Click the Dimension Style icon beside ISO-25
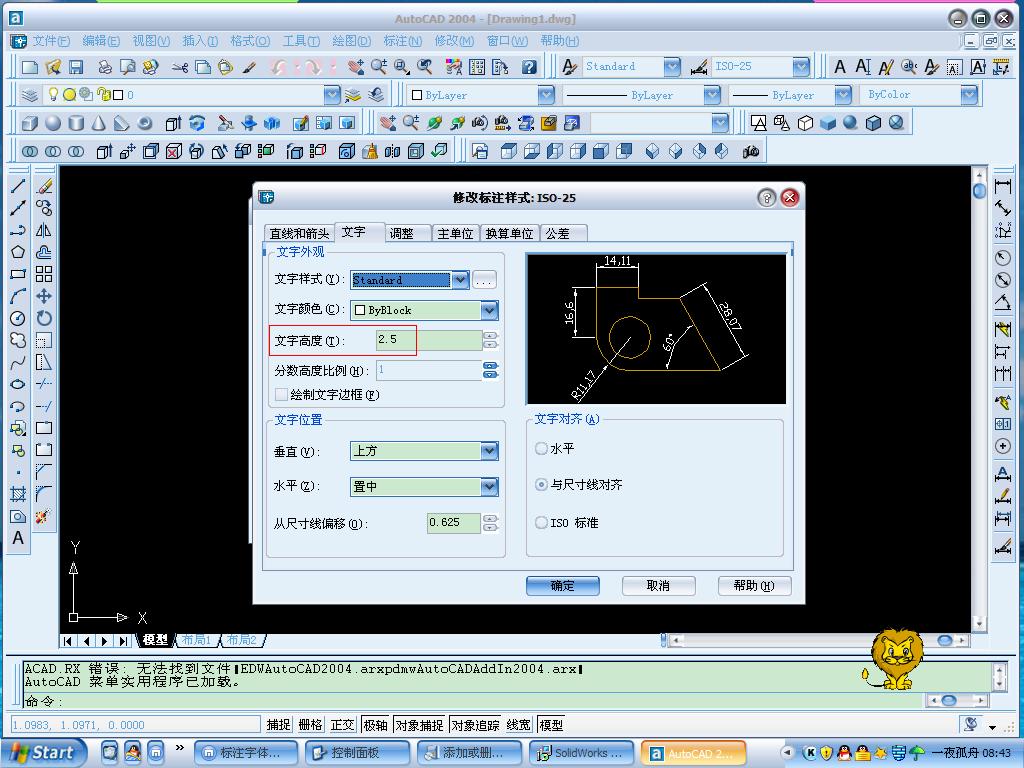The width and height of the screenshot is (1024, 768). (x=699, y=67)
